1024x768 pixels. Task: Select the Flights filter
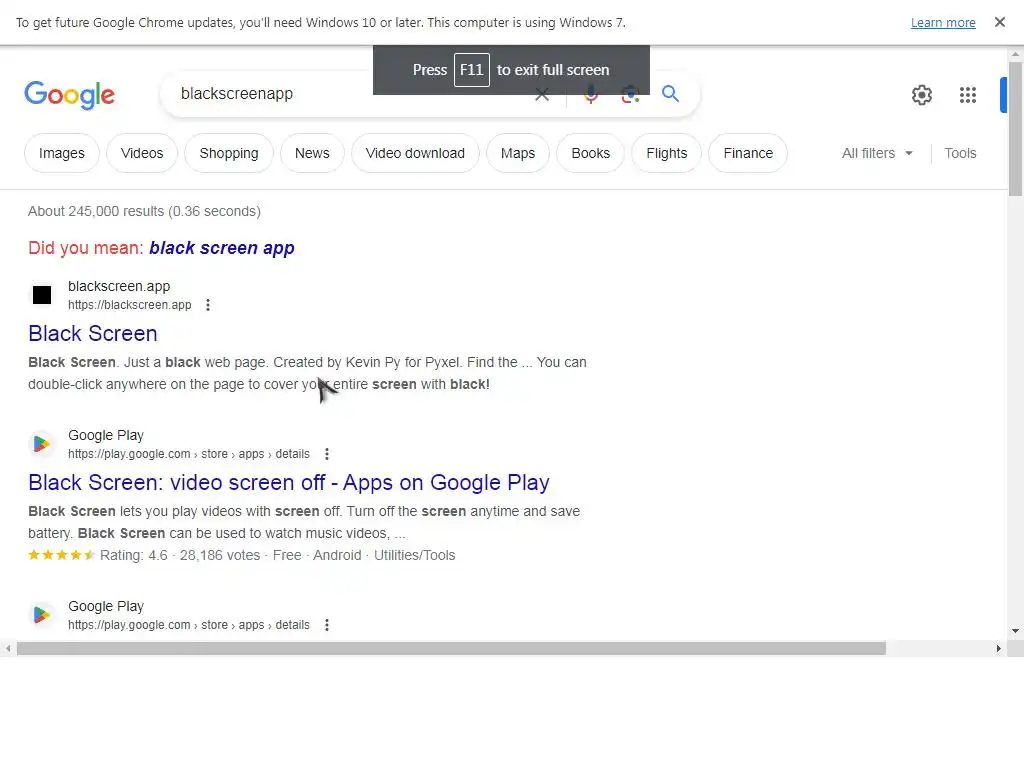[667, 153]
